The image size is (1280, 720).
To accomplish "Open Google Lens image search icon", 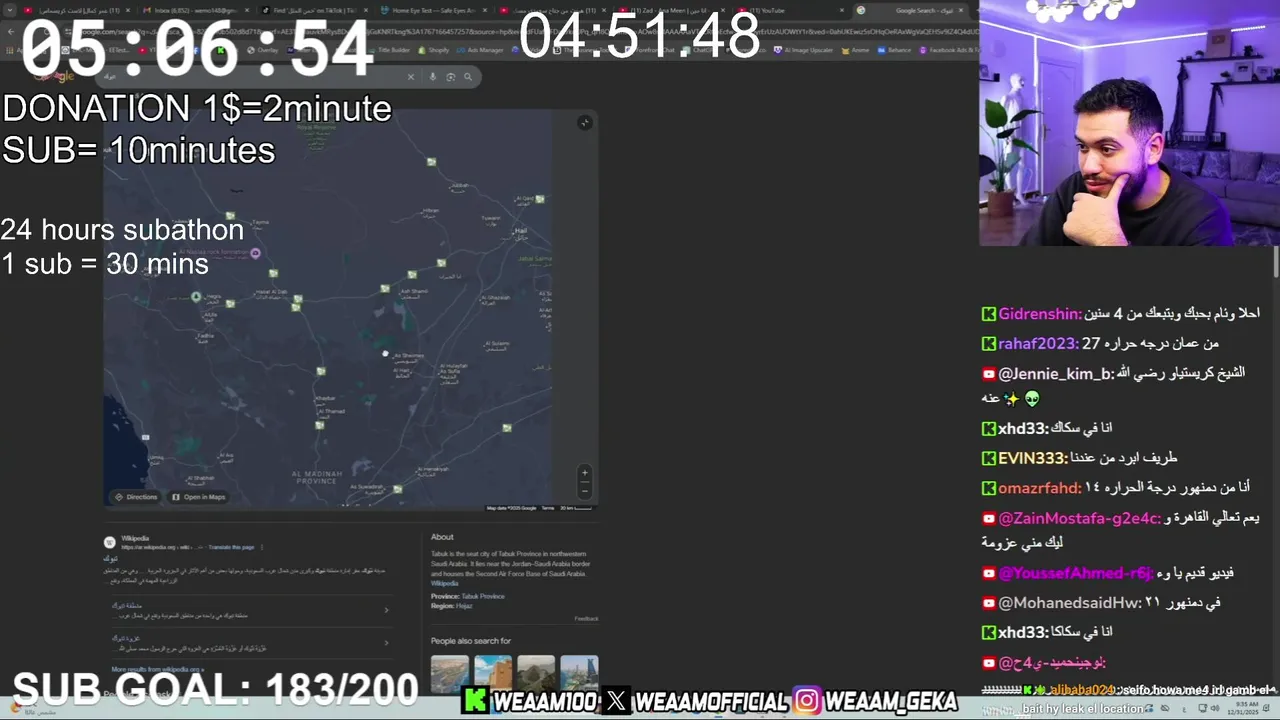I will pyautogui.click(x=451, y=77).
